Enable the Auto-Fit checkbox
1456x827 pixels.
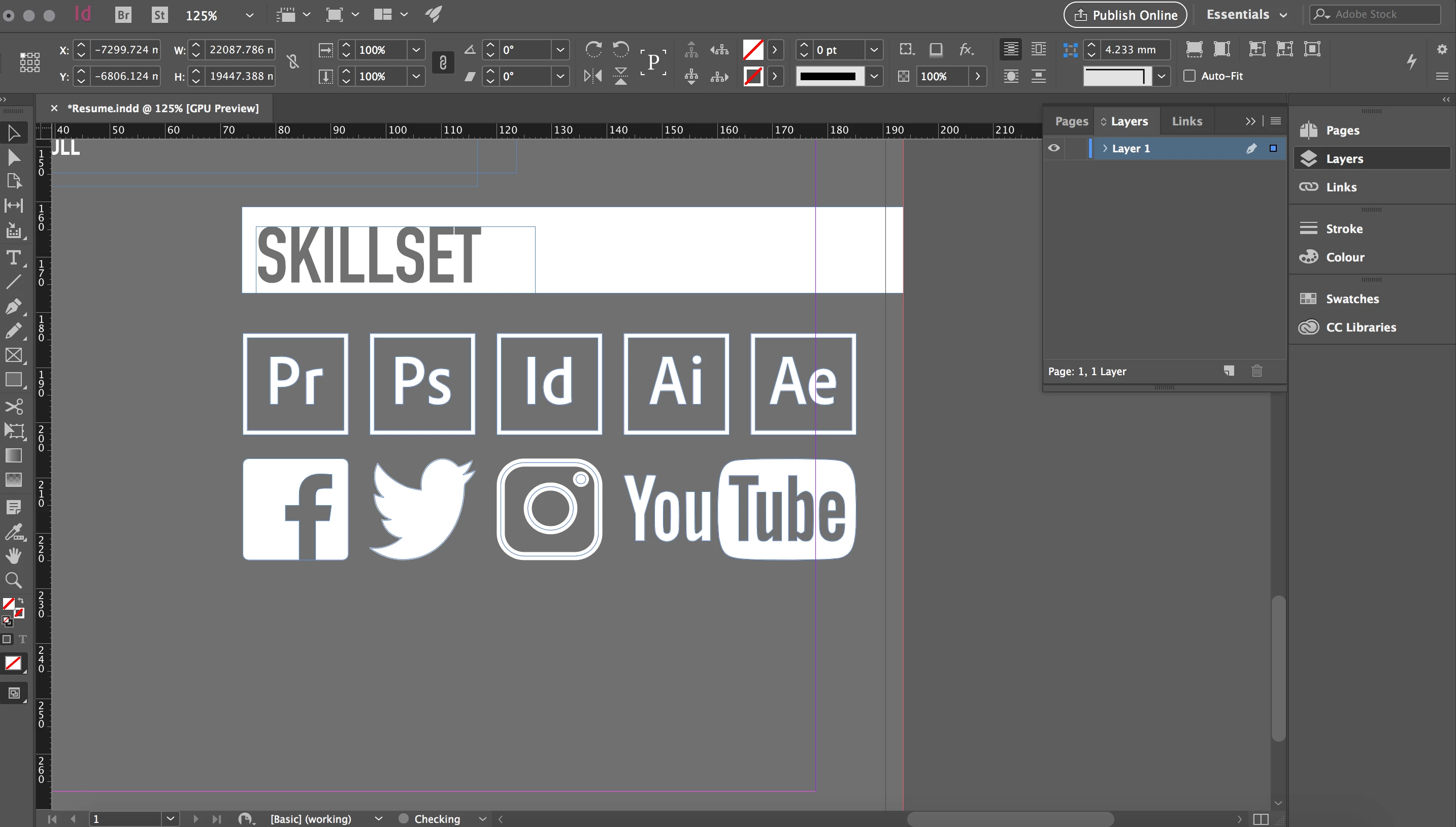point(1189,76)
